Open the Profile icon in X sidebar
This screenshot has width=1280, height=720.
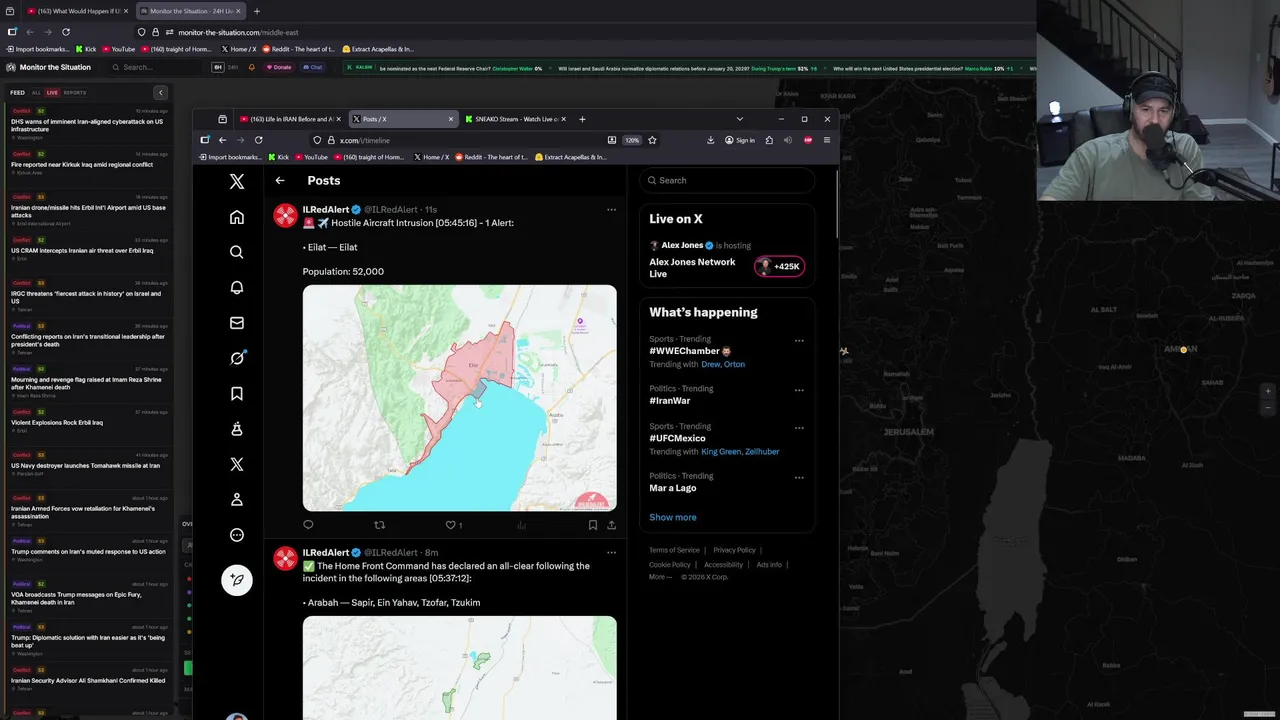coord(237,499)
